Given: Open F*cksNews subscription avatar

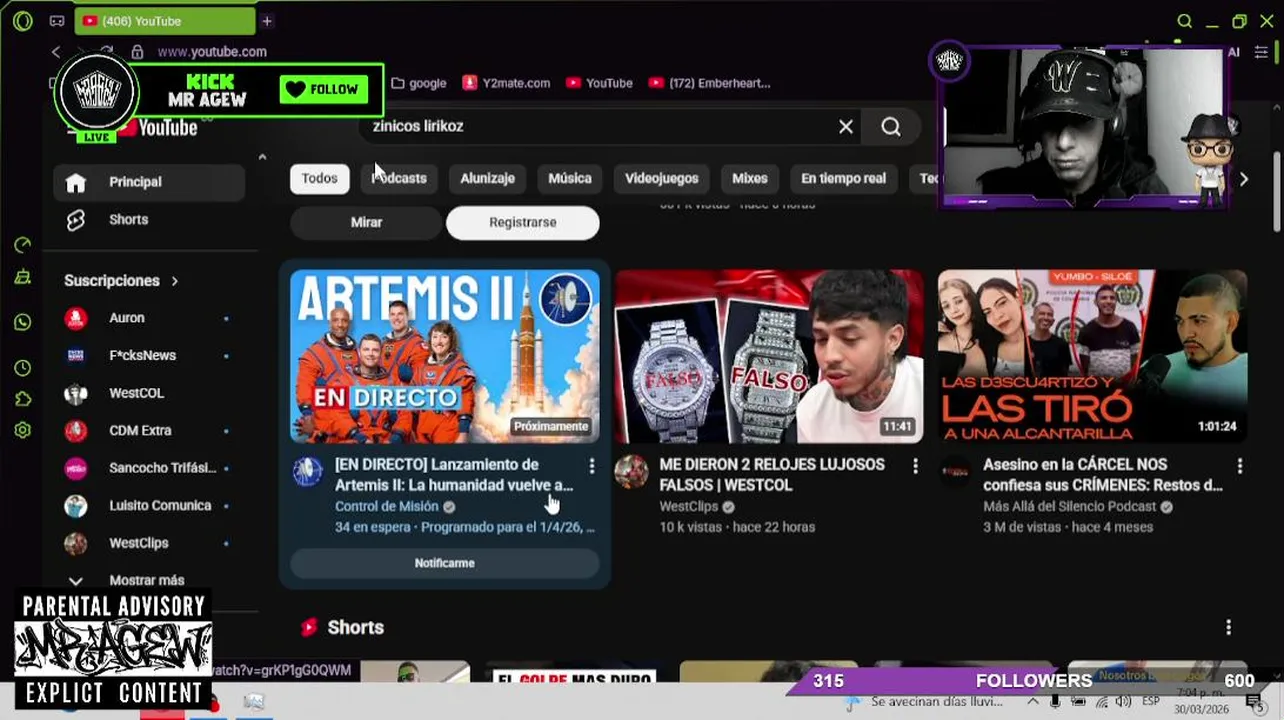Looking at the screenshot, I should (x=76, y=355).
